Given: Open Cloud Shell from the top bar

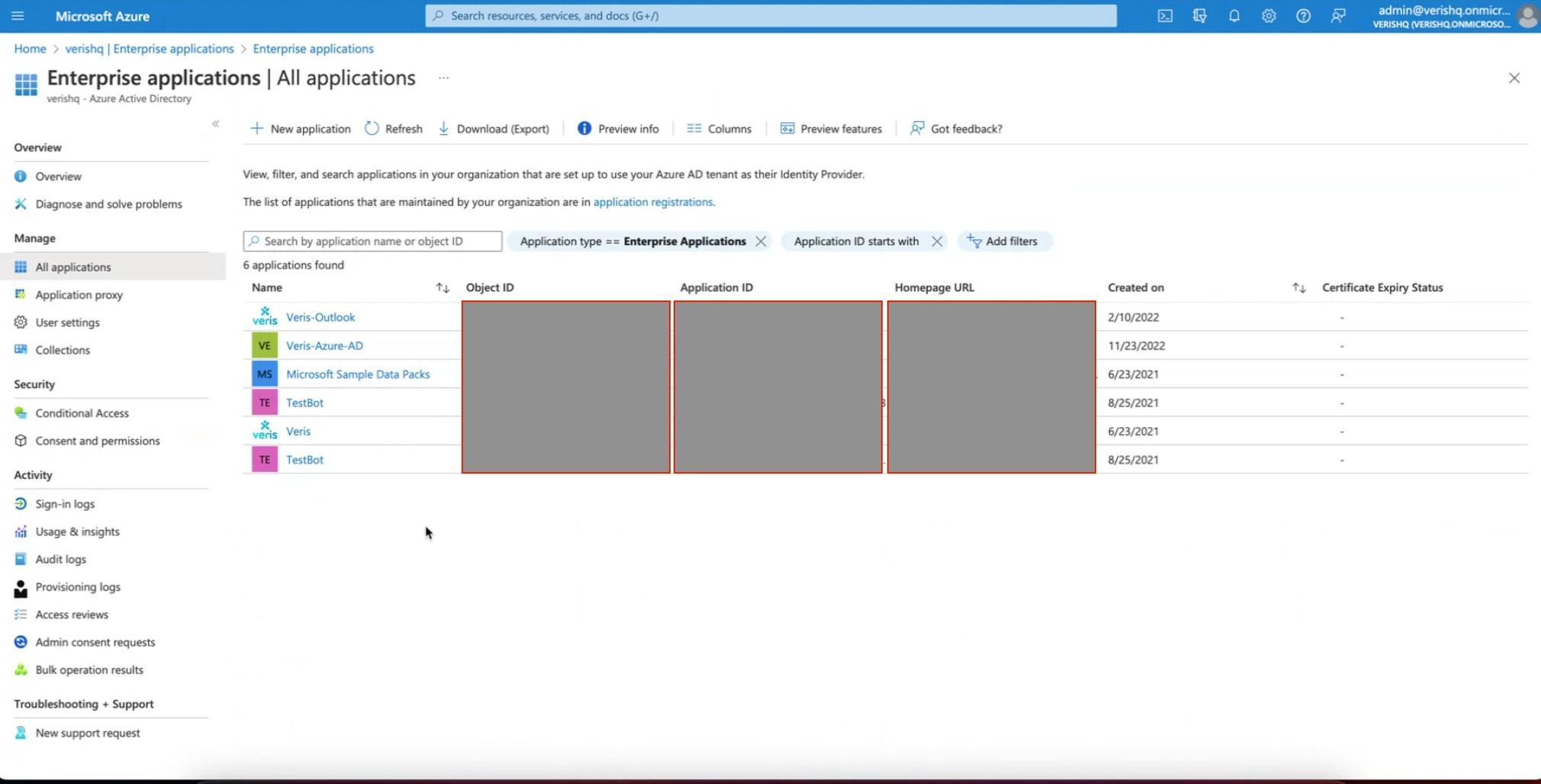Looking at the screenshot, I should pyautogui.click(x=1165, y=16).
